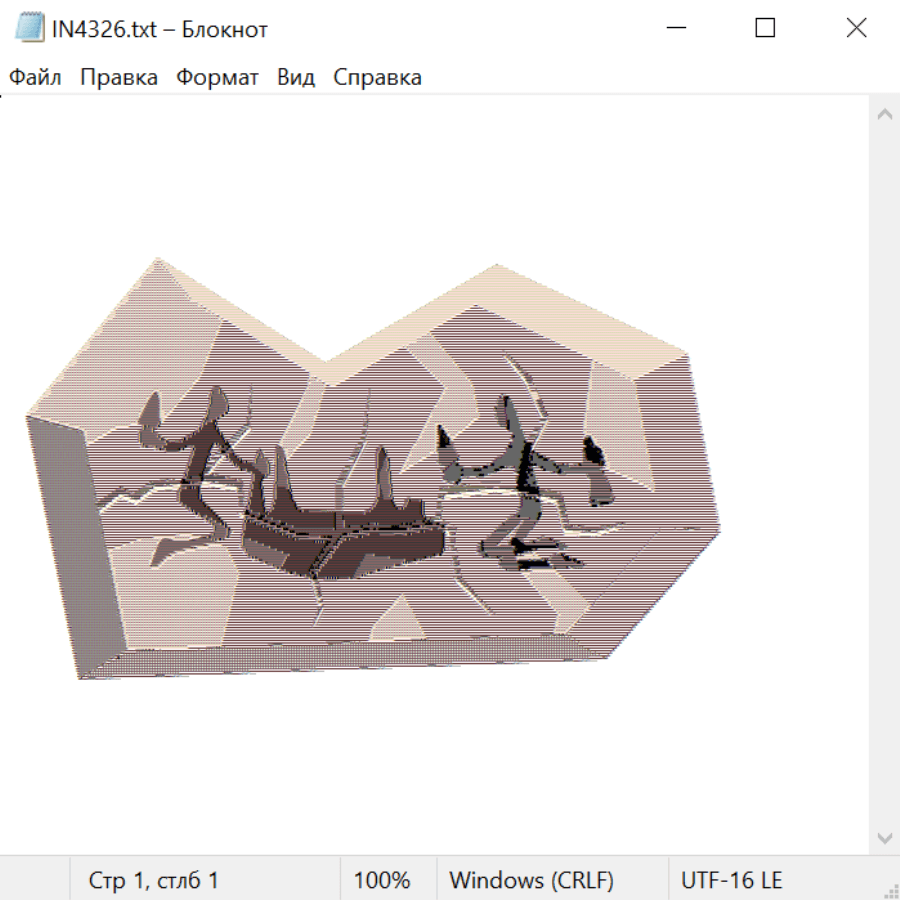The width and height of the screenshot is (900, 900).
Task: Open the Справка menu
Action: (x=377, y=78)
